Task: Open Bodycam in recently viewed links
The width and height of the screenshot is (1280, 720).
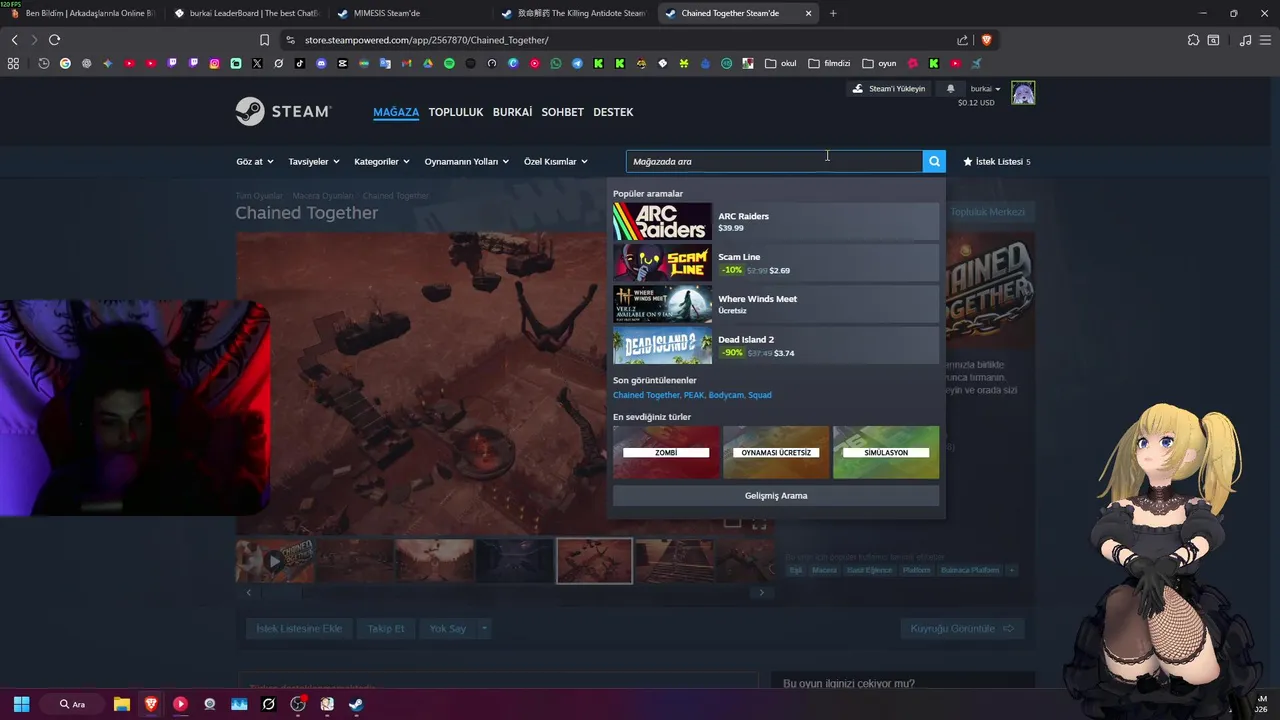Action: [725, 395]
